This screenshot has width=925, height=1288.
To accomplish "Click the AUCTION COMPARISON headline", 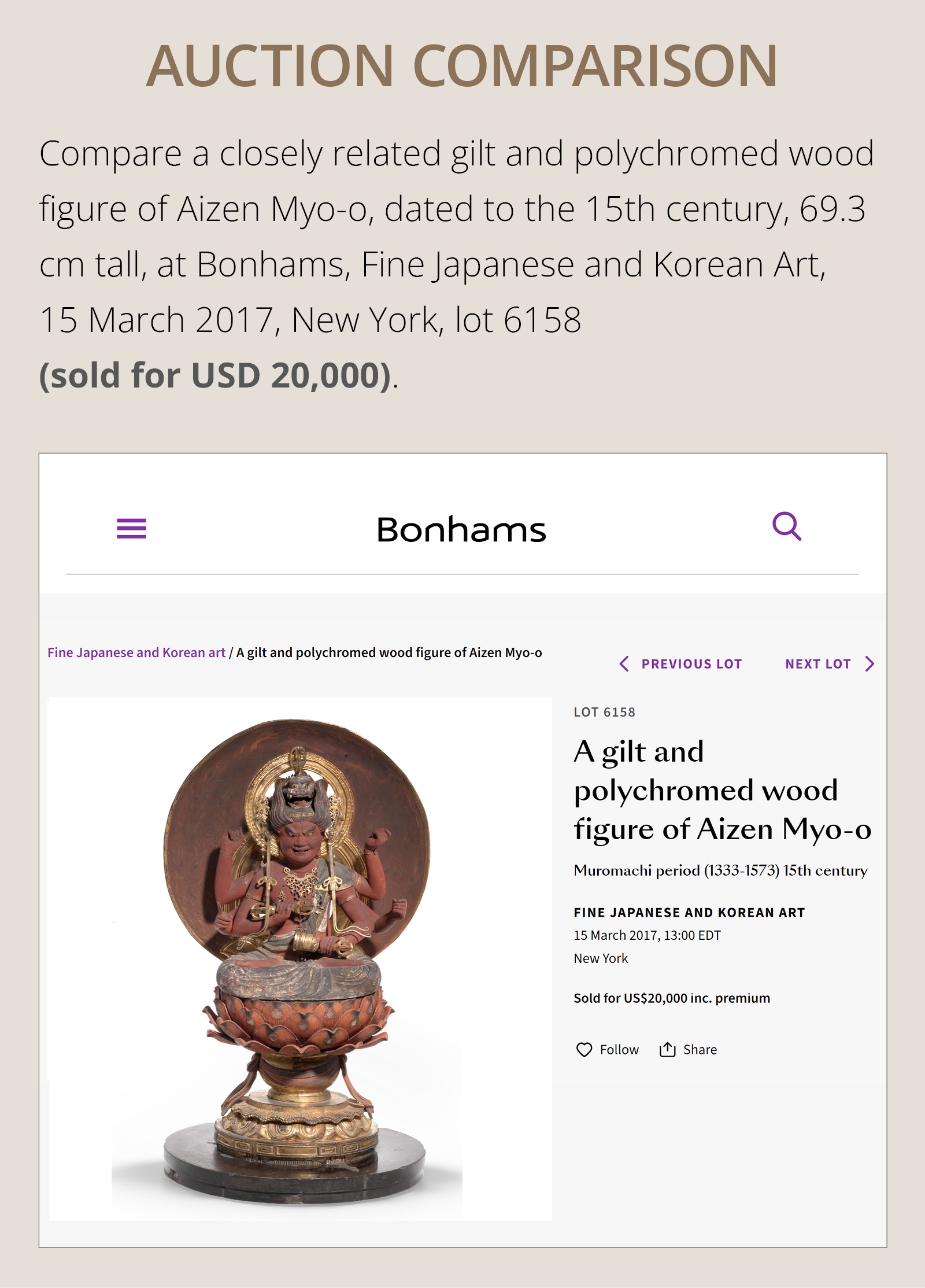I will tap(461, 66).
